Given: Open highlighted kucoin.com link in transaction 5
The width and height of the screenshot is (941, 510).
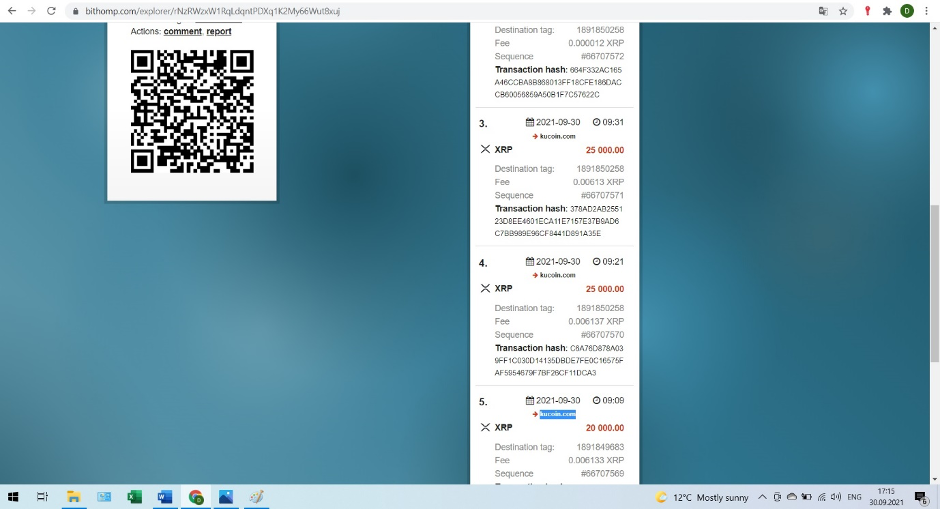Looking at the screenshot, I should point(557,414).
